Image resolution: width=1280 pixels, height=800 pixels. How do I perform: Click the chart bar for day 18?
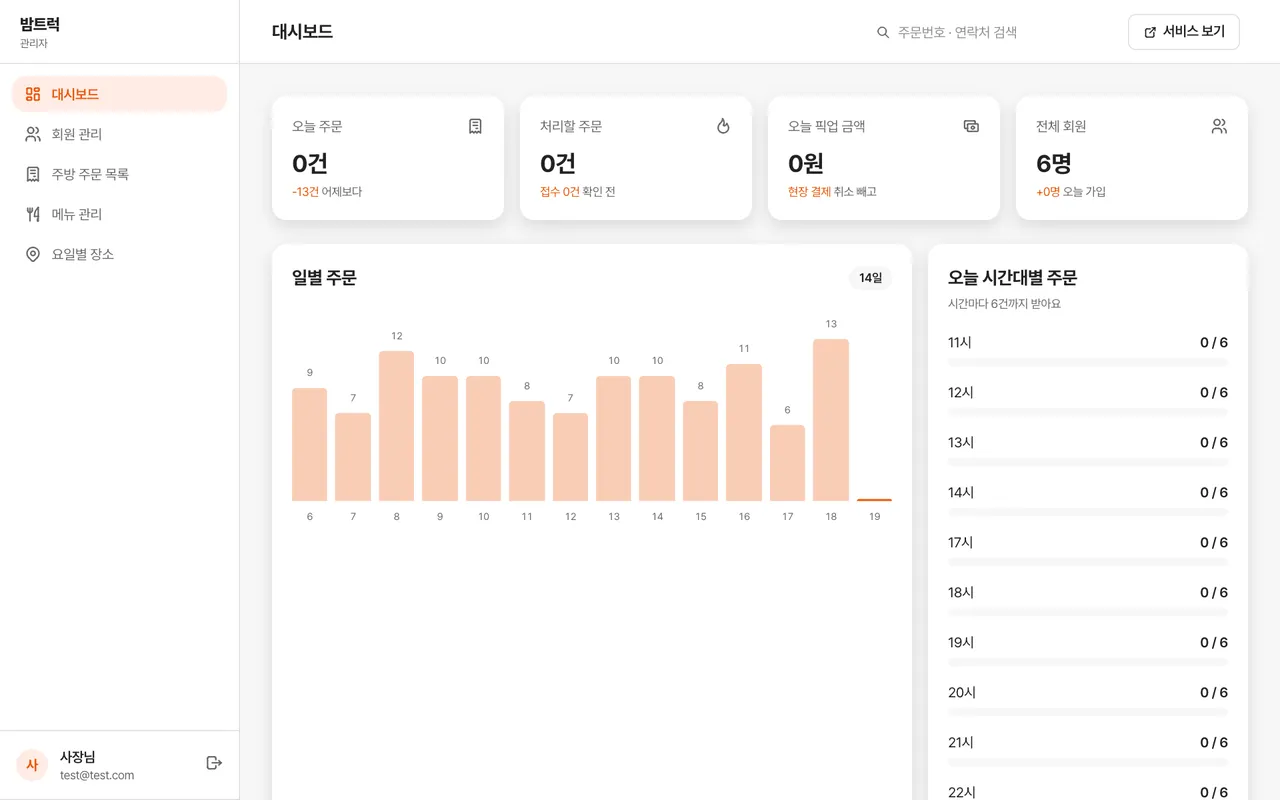pos(831,420)
